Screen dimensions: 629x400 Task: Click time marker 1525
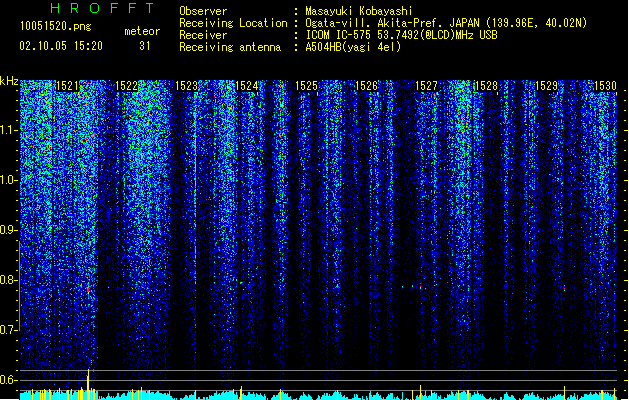pyautogui.click(x=306, y=86)
